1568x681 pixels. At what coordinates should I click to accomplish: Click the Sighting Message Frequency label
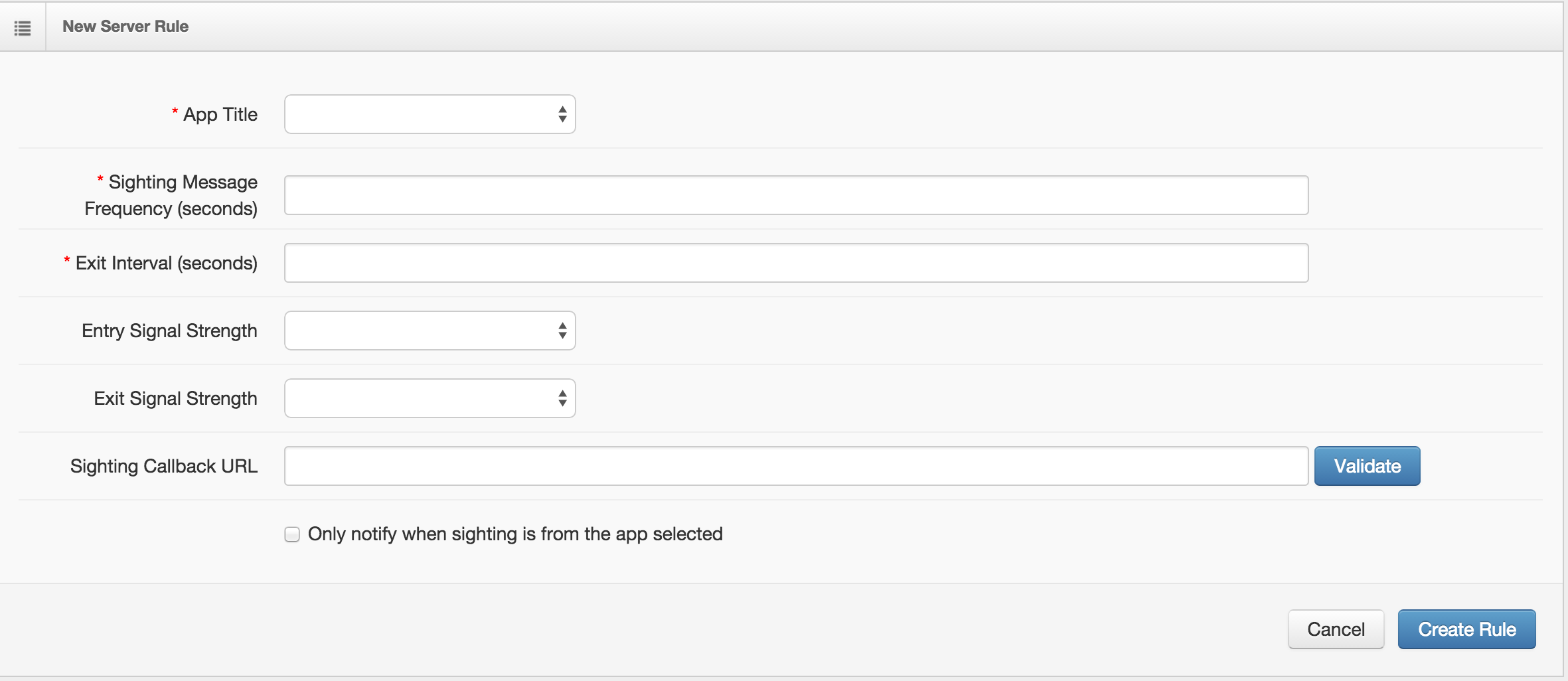(x=171, y=195)
